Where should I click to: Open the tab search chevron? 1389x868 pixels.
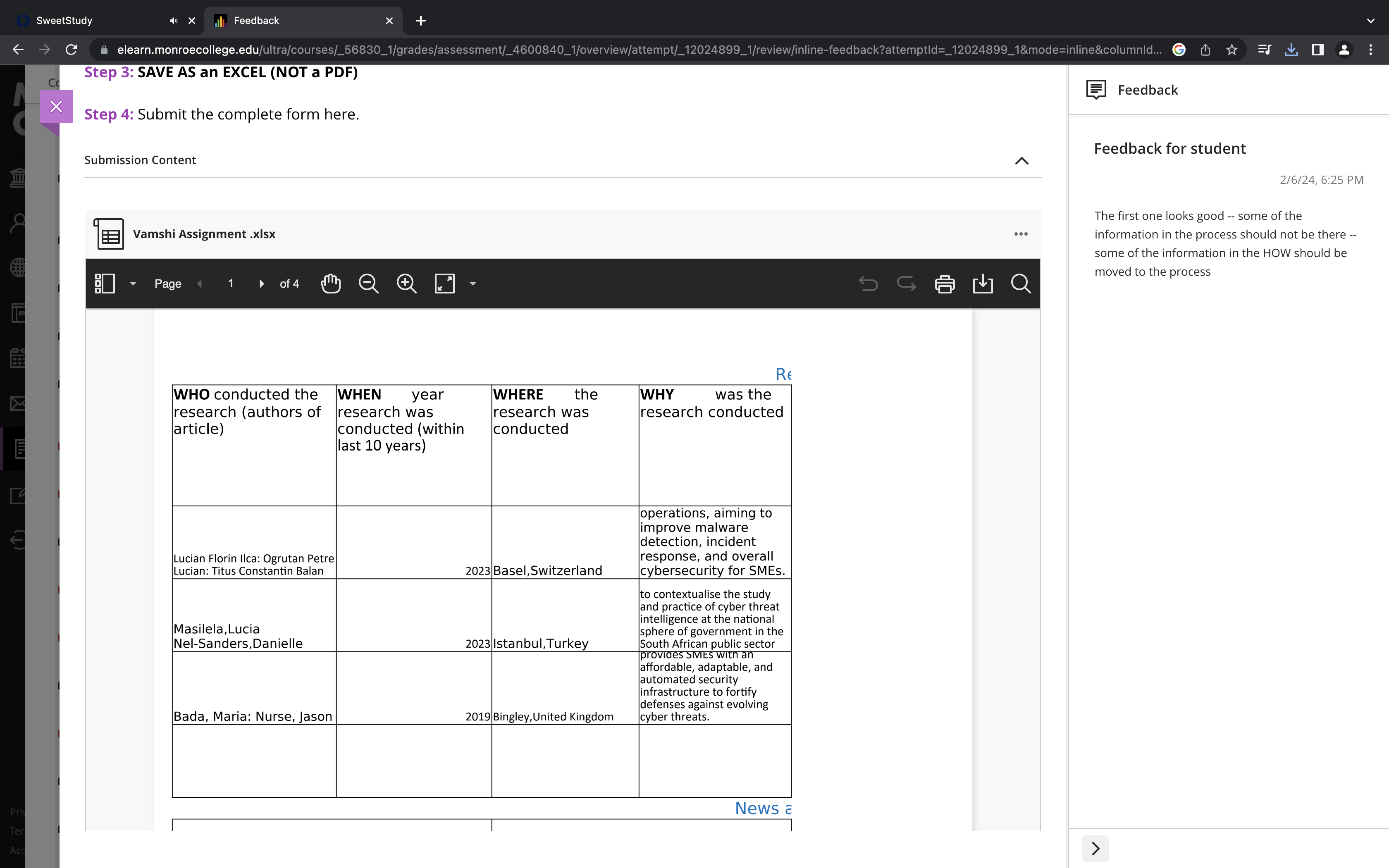click(1371, 21)
